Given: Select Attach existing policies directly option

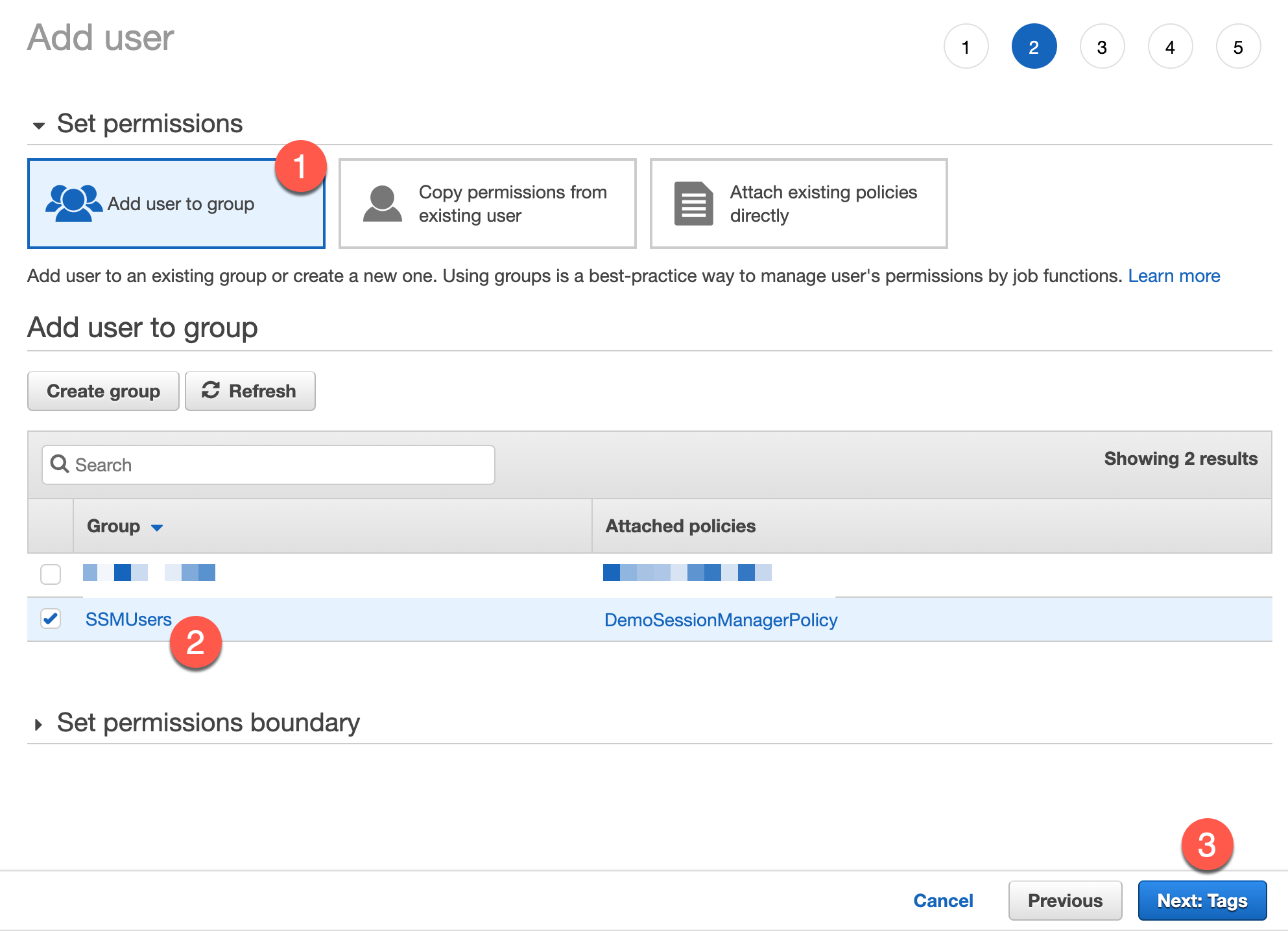Looking at the screenshot, I should [797, 203].
